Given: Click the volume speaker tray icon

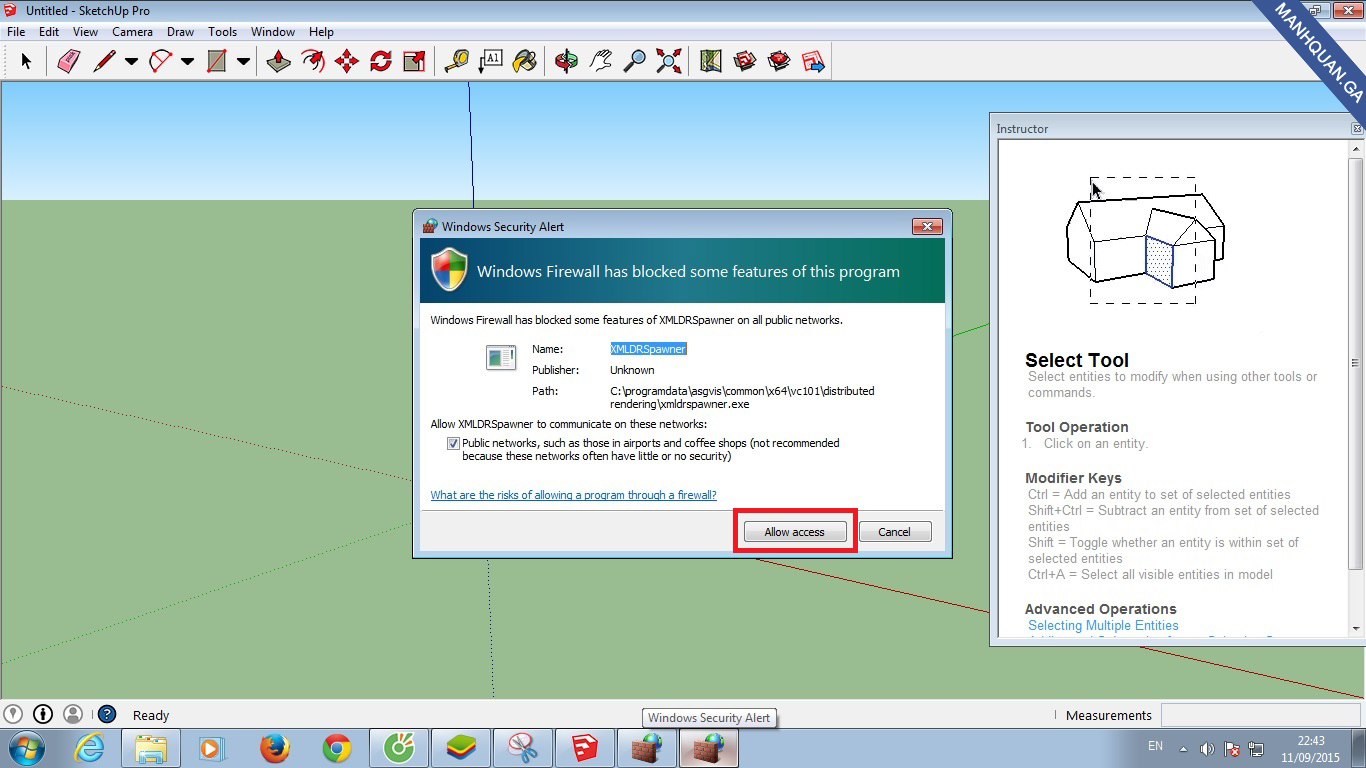Looking at the screenshot, I should tap(1207, 748).
